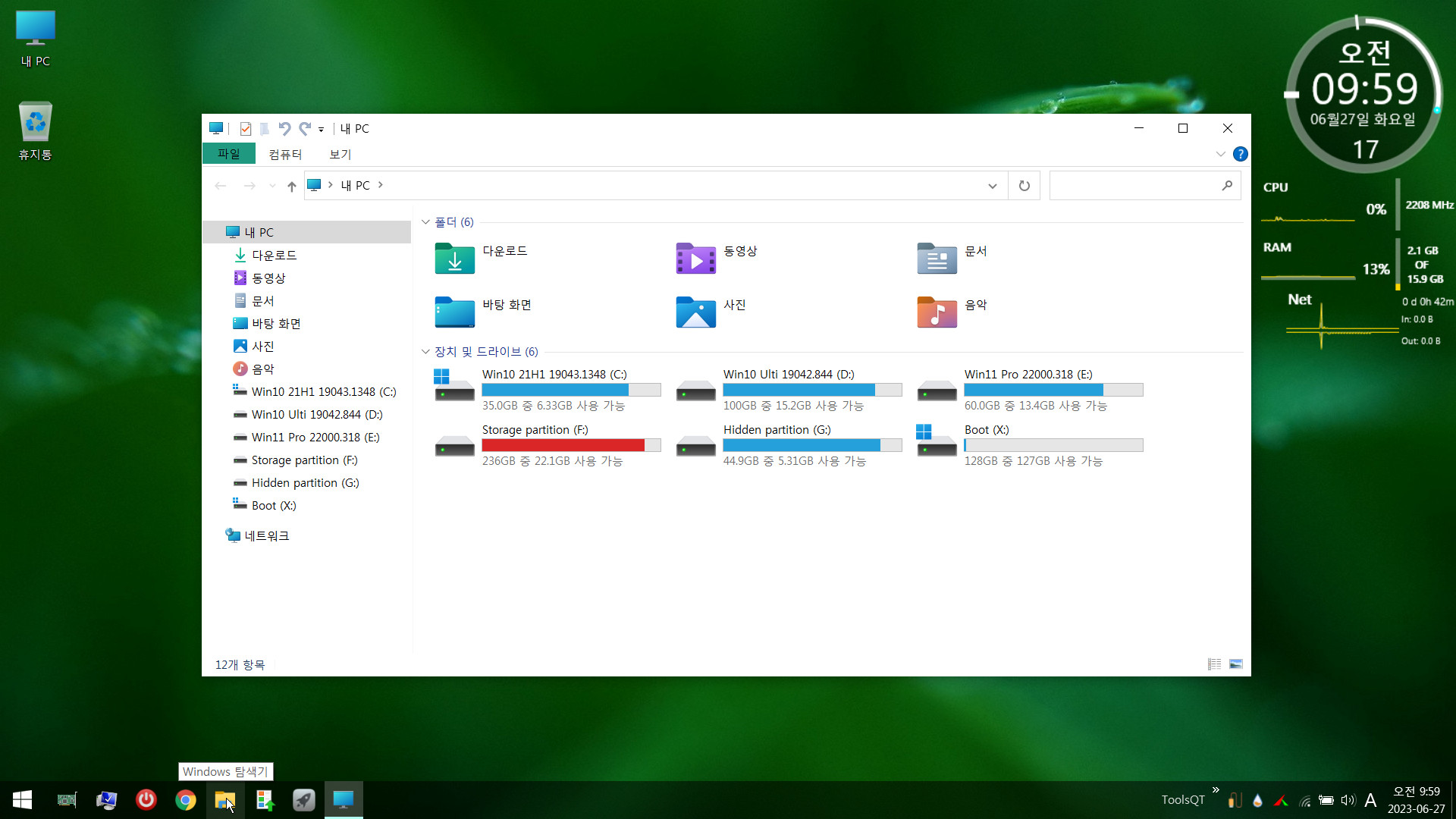The width and height of the screenshot is (1456, 819).
Task: Select 내 PC in navigation pane
Action: click(x=306, y=232)
